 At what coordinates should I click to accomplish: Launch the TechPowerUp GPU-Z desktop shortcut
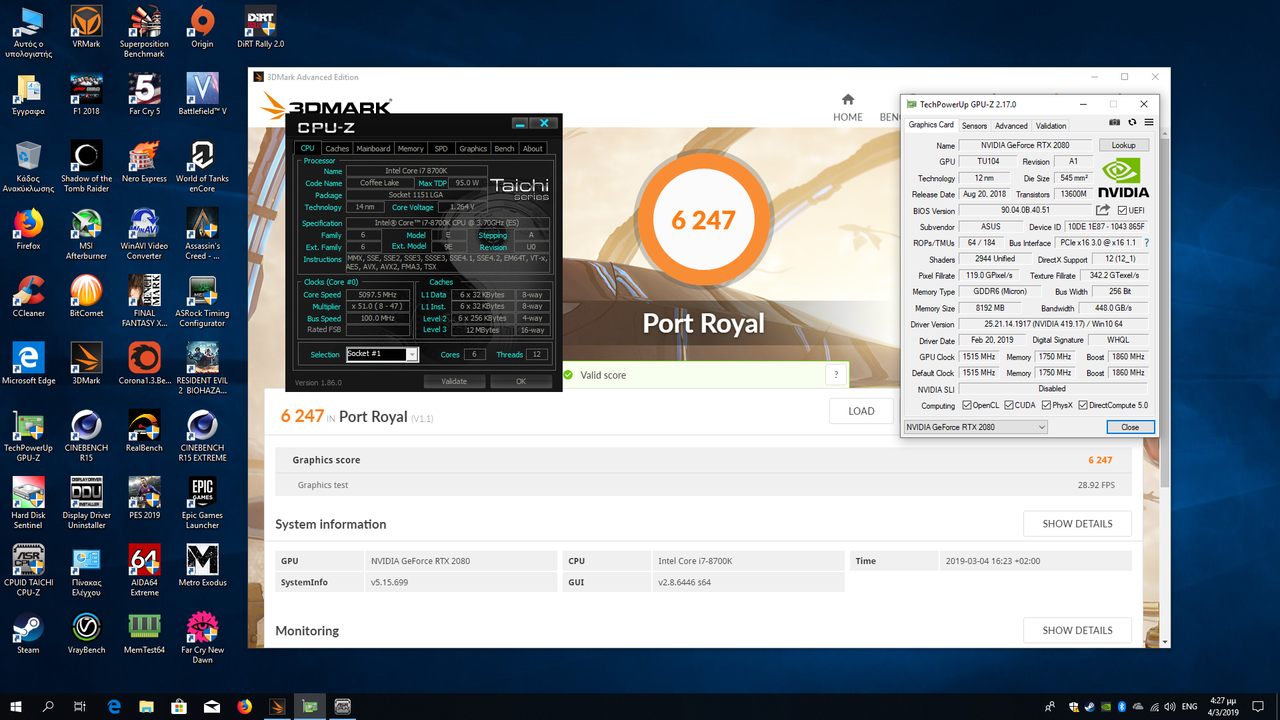[x=28, y=435]
